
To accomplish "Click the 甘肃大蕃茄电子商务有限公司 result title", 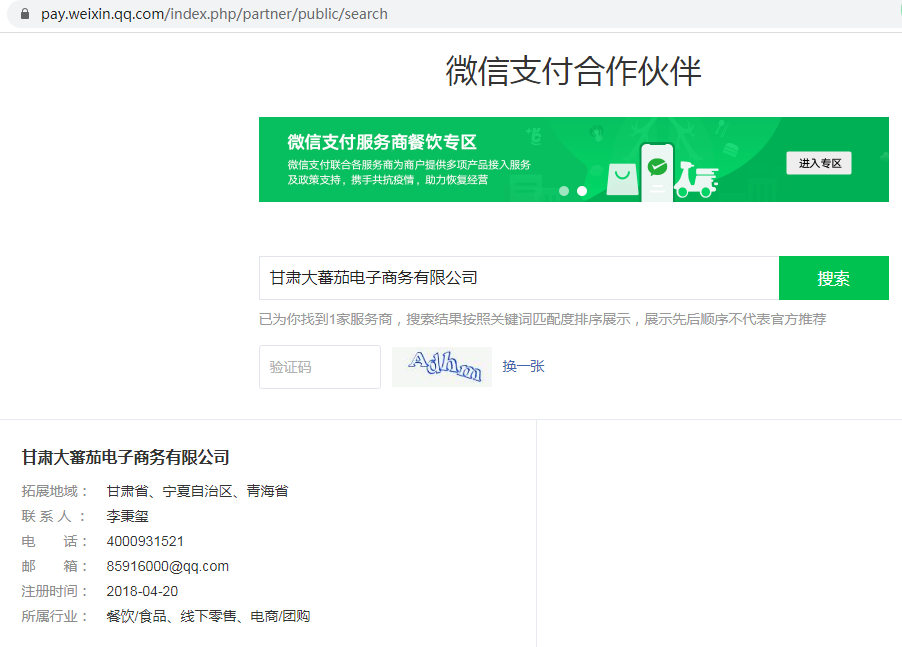I will pos(125,458).
